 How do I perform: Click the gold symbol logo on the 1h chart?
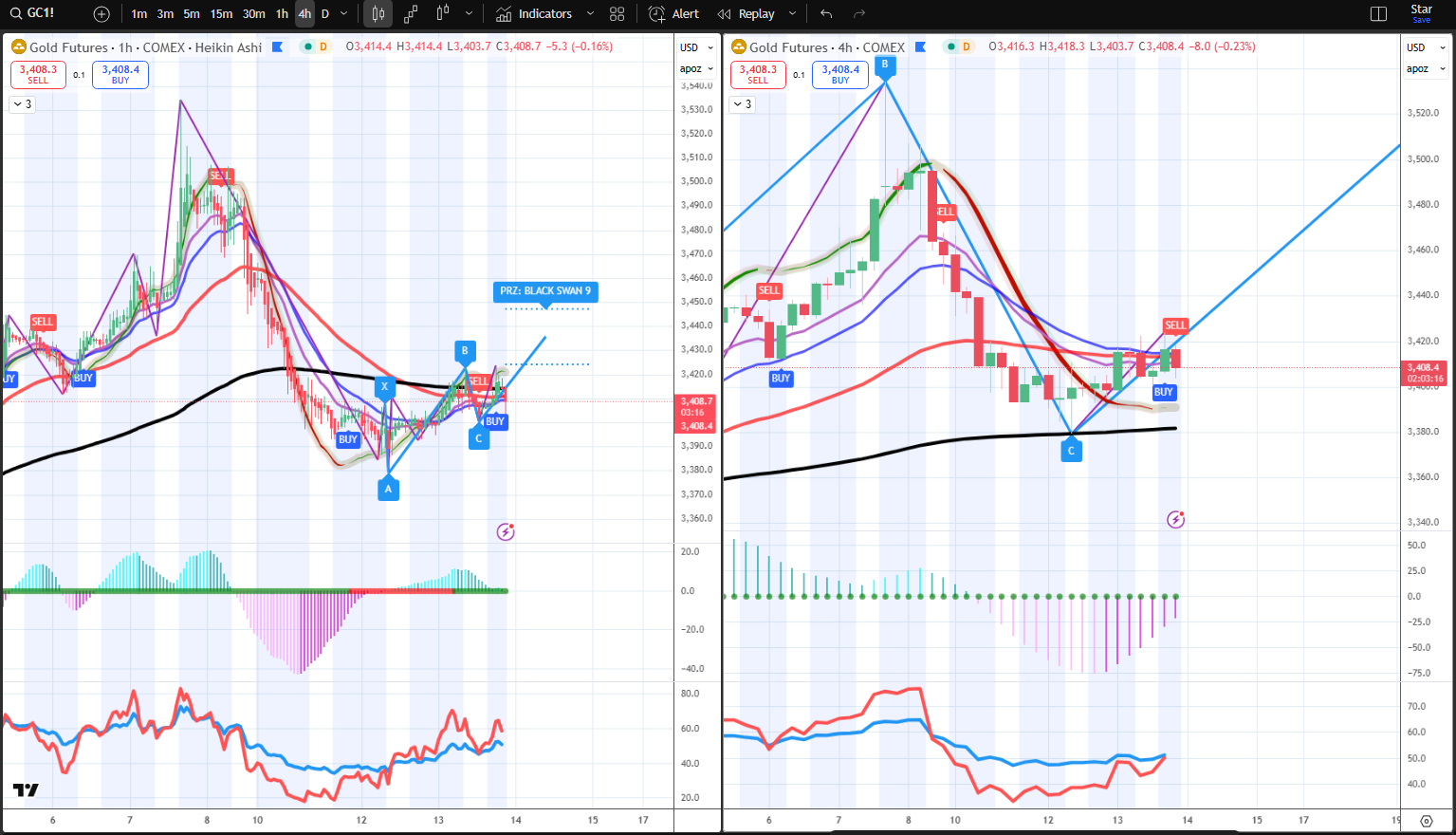[x=18, y=46]
